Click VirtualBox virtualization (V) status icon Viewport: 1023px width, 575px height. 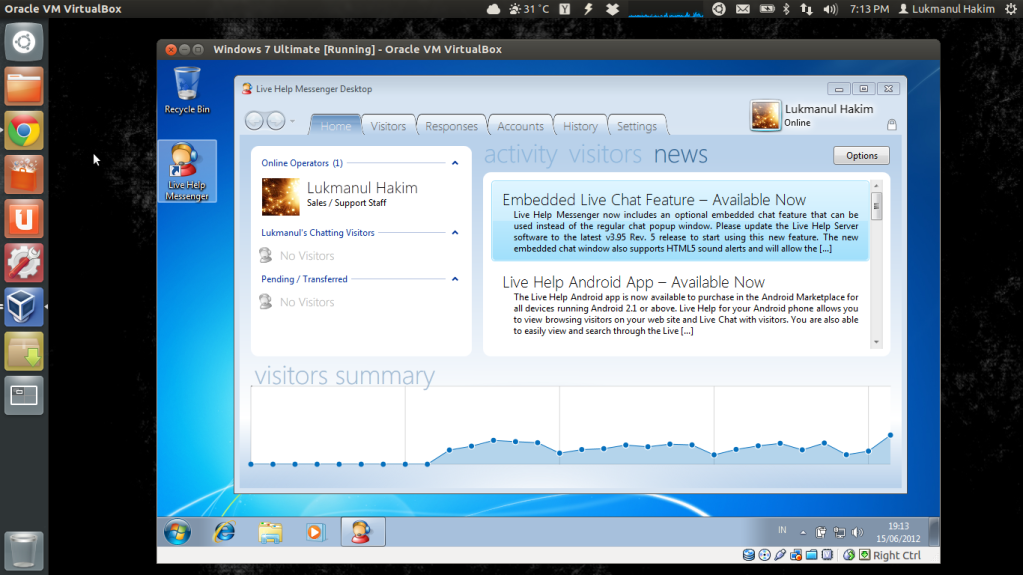(827, 555)
